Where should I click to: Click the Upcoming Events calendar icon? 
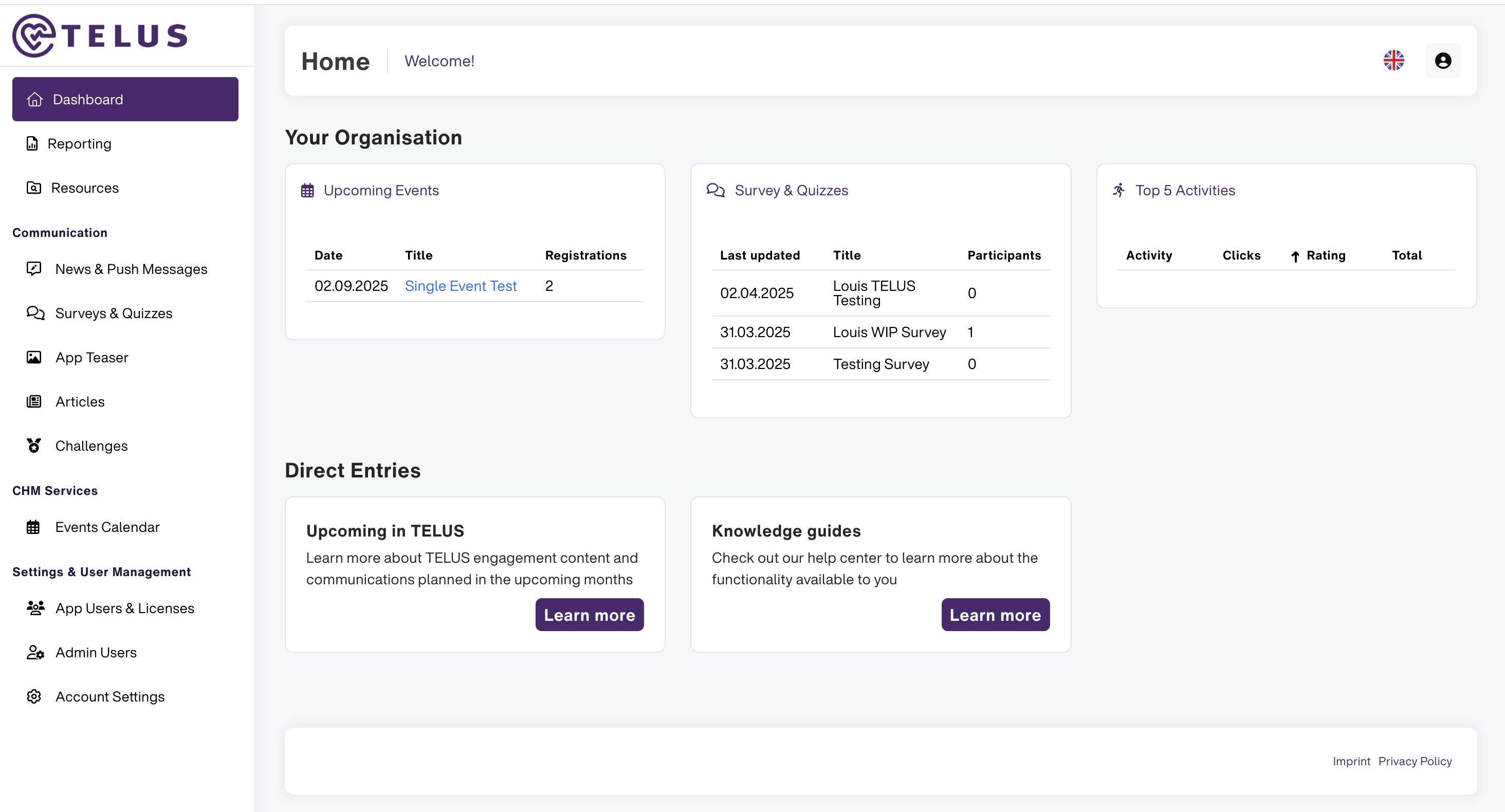pos(307,191)
